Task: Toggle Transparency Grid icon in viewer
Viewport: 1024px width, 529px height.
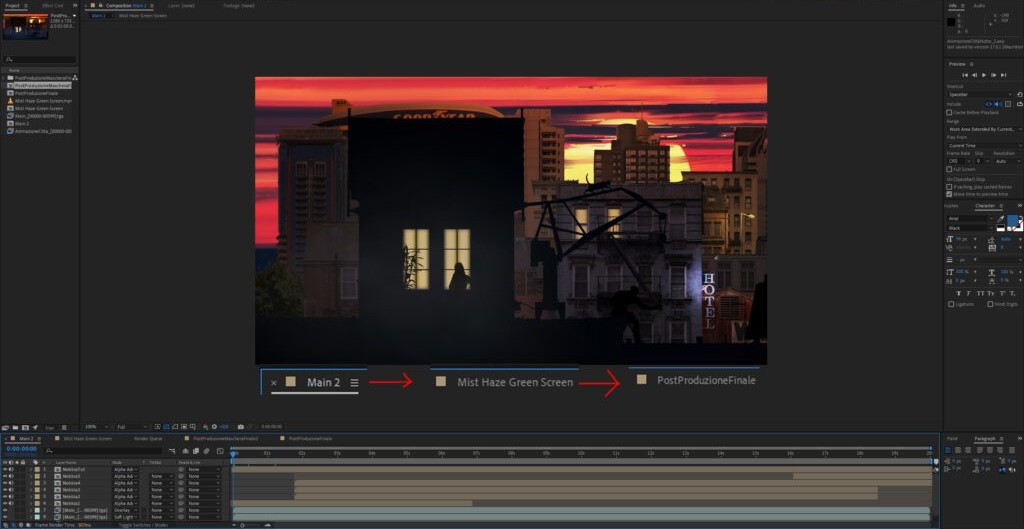Action: (166, 426)
